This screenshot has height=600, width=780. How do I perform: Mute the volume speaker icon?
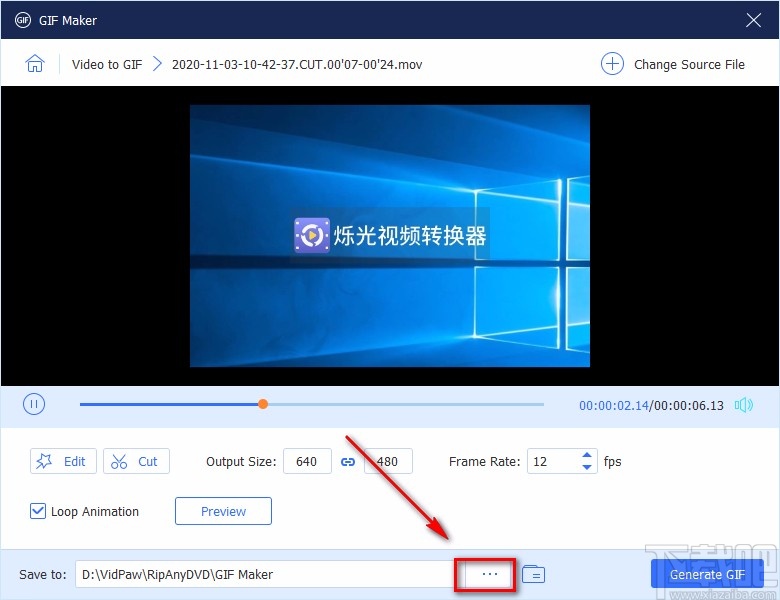pyautogui.click(x=744, y=405)
